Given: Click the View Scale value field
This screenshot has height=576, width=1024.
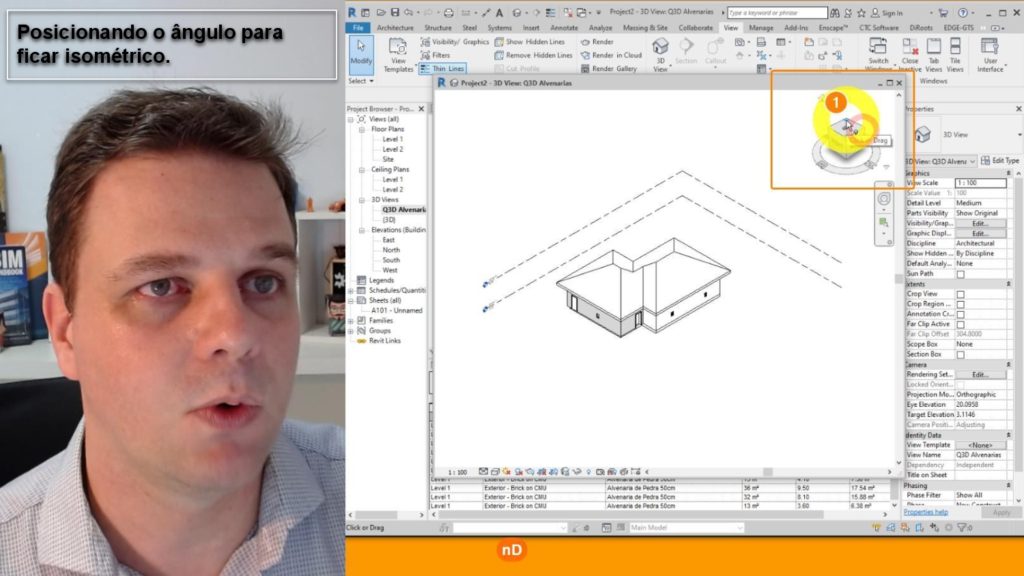Looking at the screenshot, I should (x=980, y=183).
